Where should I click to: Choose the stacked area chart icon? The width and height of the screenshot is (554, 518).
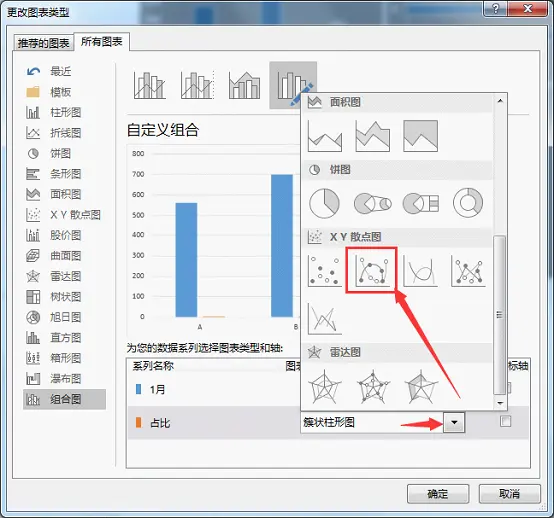(x=372, y=136)
